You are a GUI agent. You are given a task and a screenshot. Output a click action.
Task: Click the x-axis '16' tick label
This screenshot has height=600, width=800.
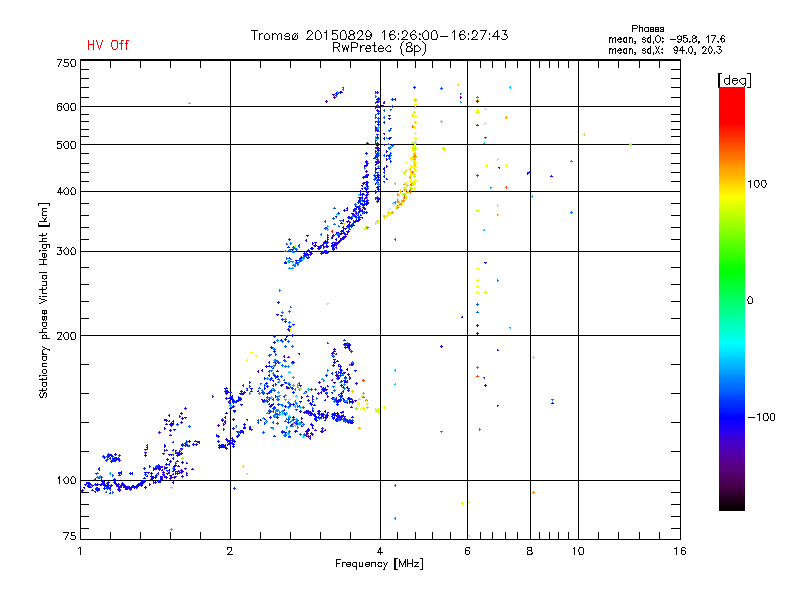point(680,551)
